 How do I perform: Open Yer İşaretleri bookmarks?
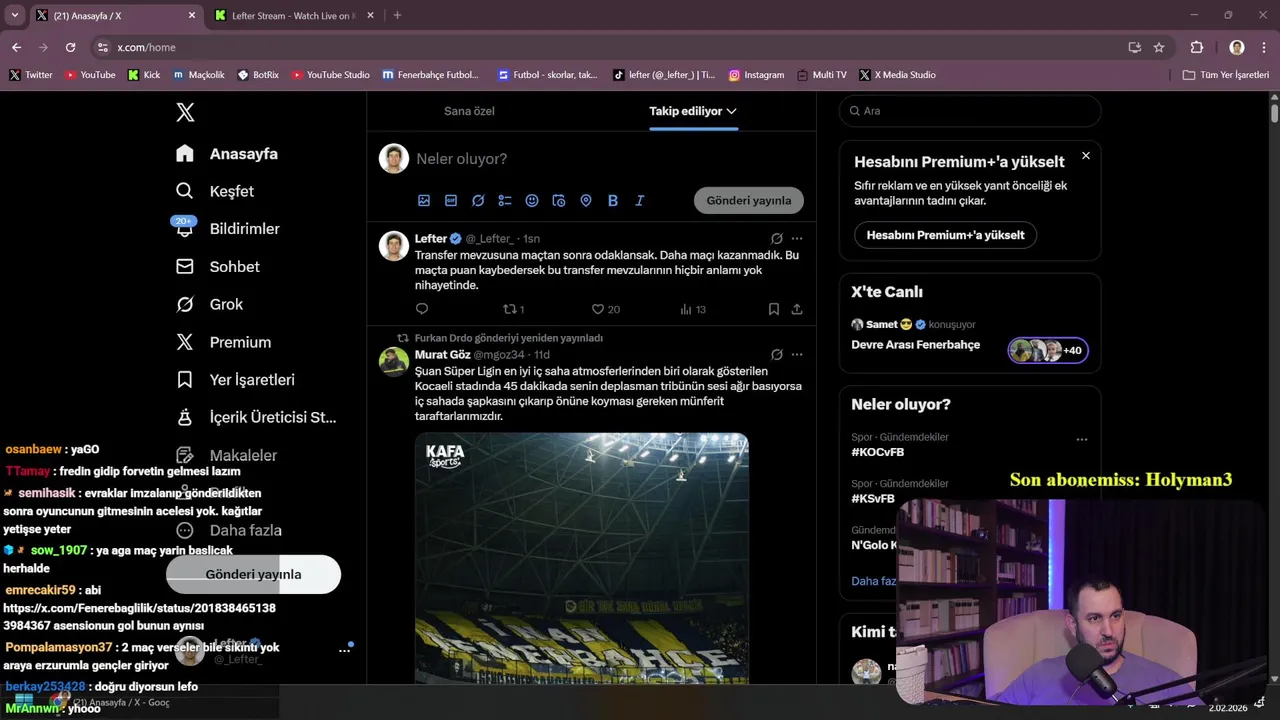pos(235,380)
